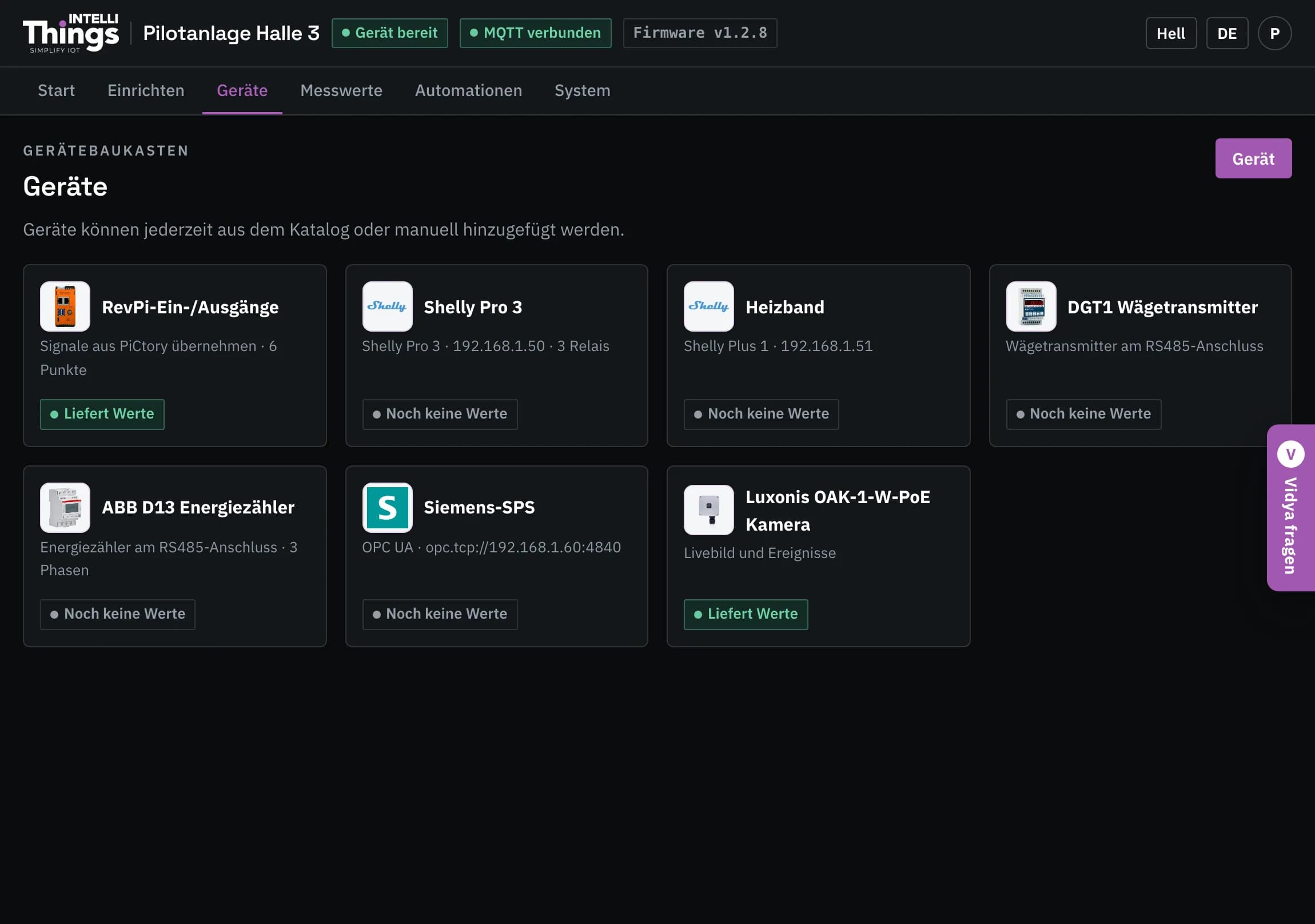Open the Luxonis OAK-1-W-PoE Kamera title
This screenshot has height=924, width=1315.
[838, 511]
